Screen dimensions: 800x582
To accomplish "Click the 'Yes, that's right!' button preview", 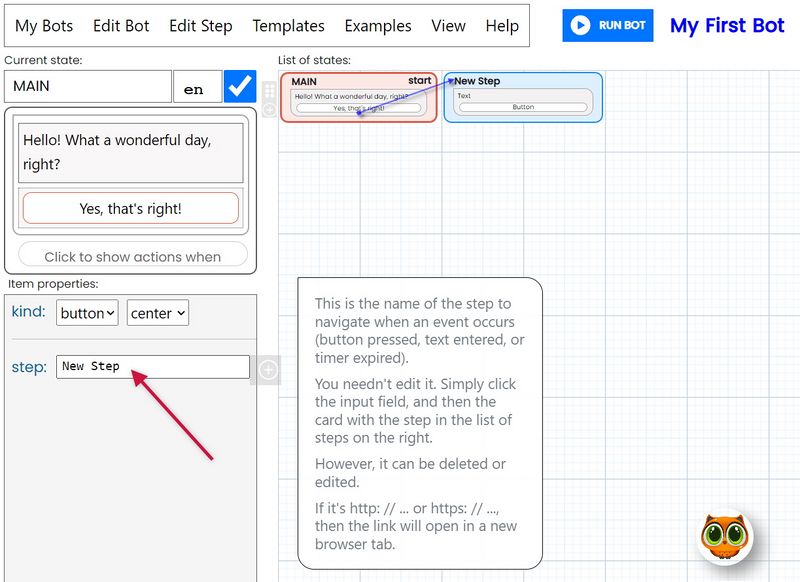I will pos(130,207).
